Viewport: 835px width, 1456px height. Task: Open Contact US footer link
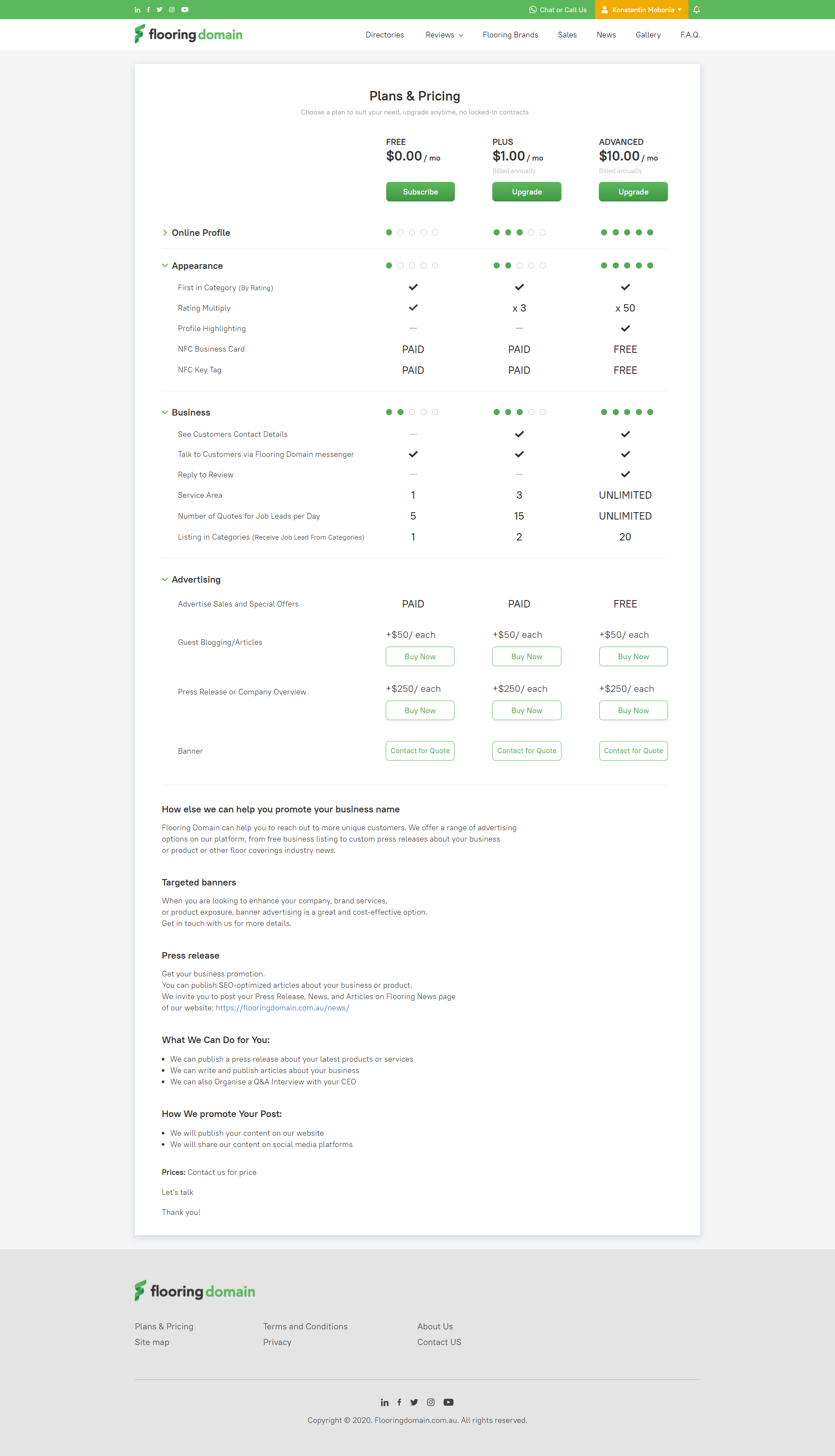439,1342
